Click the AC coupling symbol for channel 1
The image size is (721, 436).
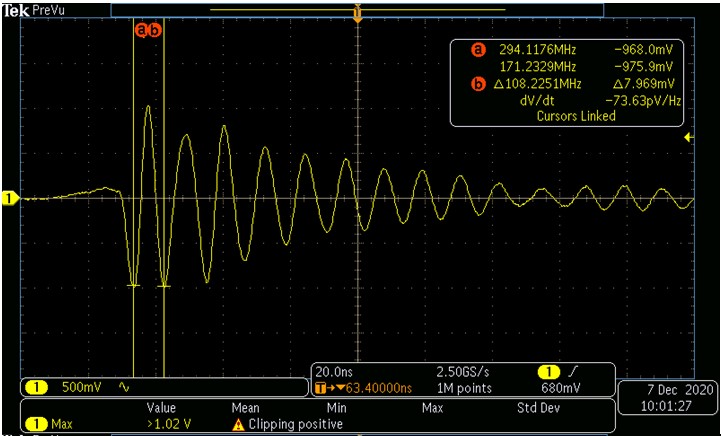tap(124, 387)
